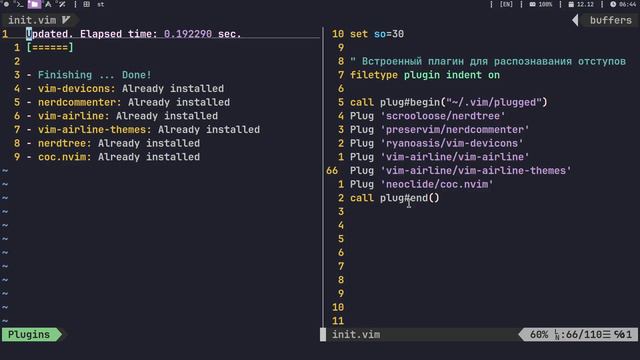Select the nerdtree: Already installed entry
Viewport: 640px width, 360px height.
(x=113, y=143)
